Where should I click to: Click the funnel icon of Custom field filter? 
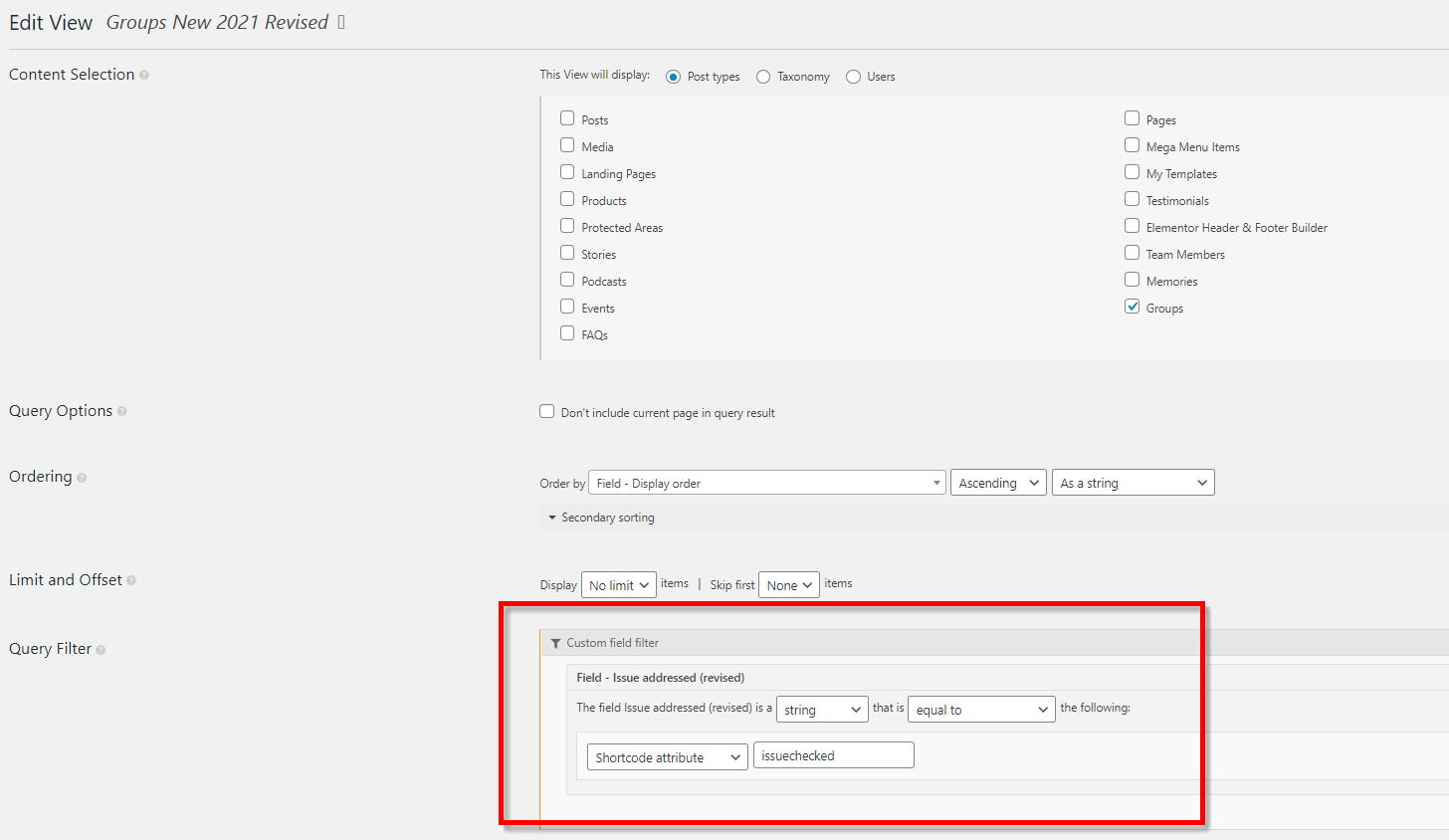[x=555, y=643]
